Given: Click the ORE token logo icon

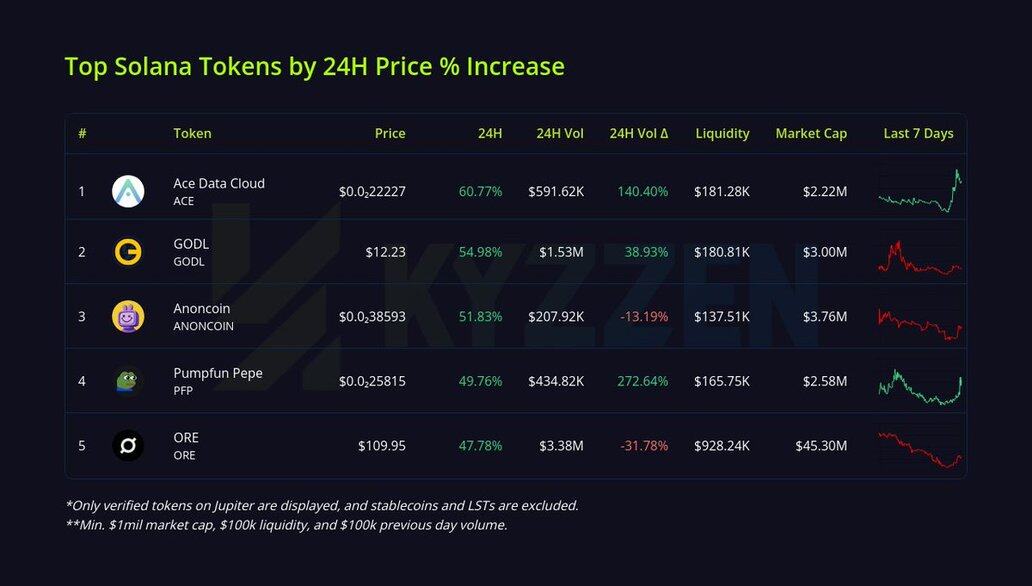Looking at the screenshot, I should pyautogui.click(x=128, y=445).
